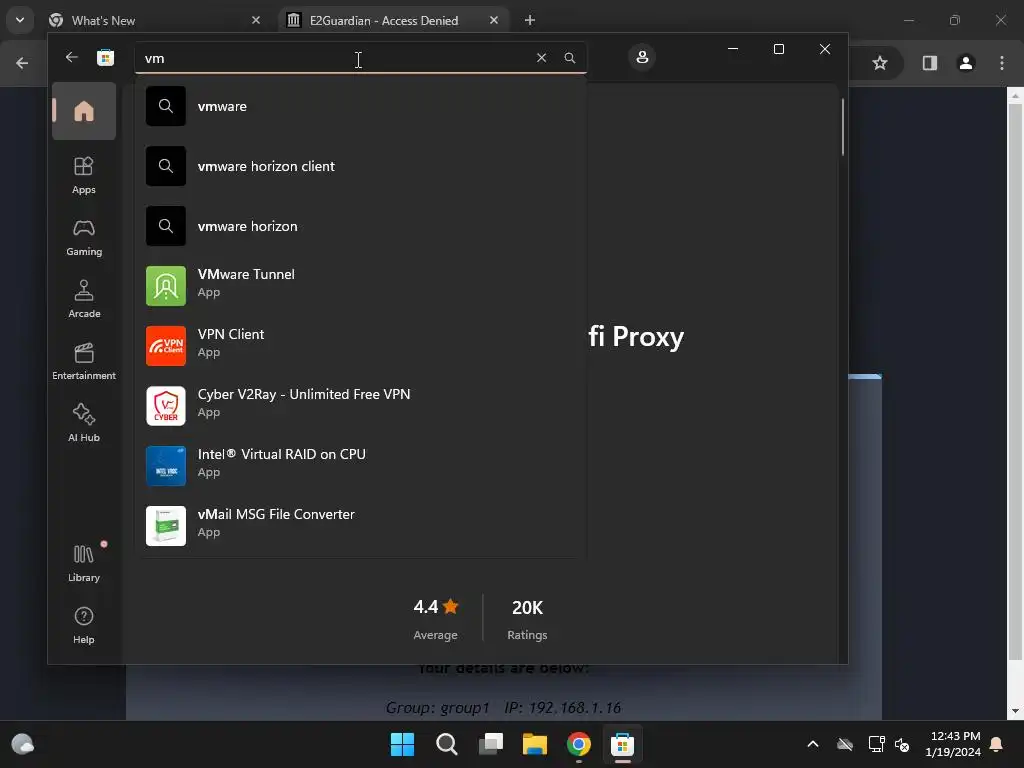Viewport: 1024px width, 768px height.
Task: Open Task View on taskbar
Action: (x=491, y=744)
